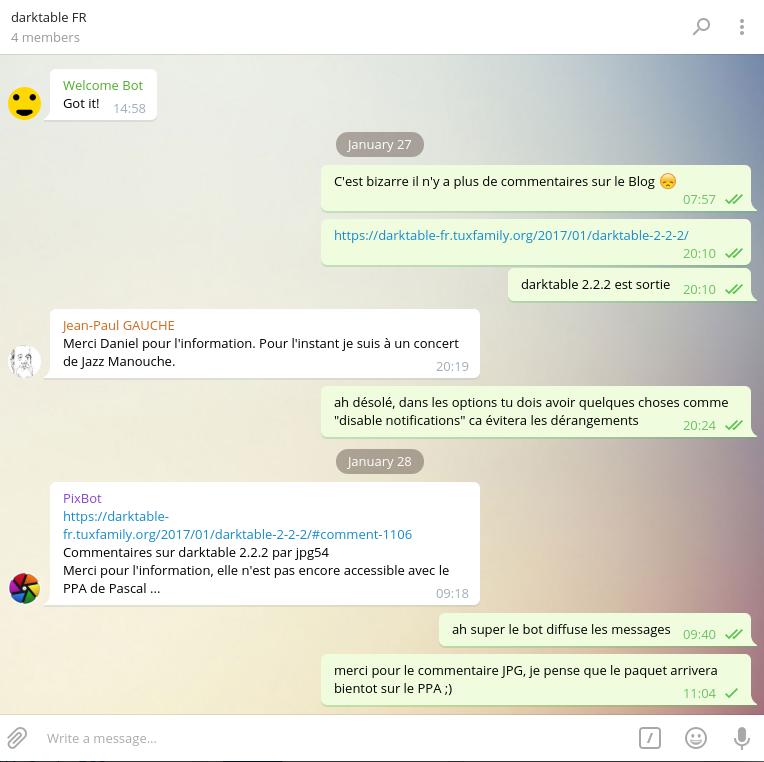The image size is (764, 762).
Task: Open PixBot's comment-1106 link
Action: (x=237, y=525)
